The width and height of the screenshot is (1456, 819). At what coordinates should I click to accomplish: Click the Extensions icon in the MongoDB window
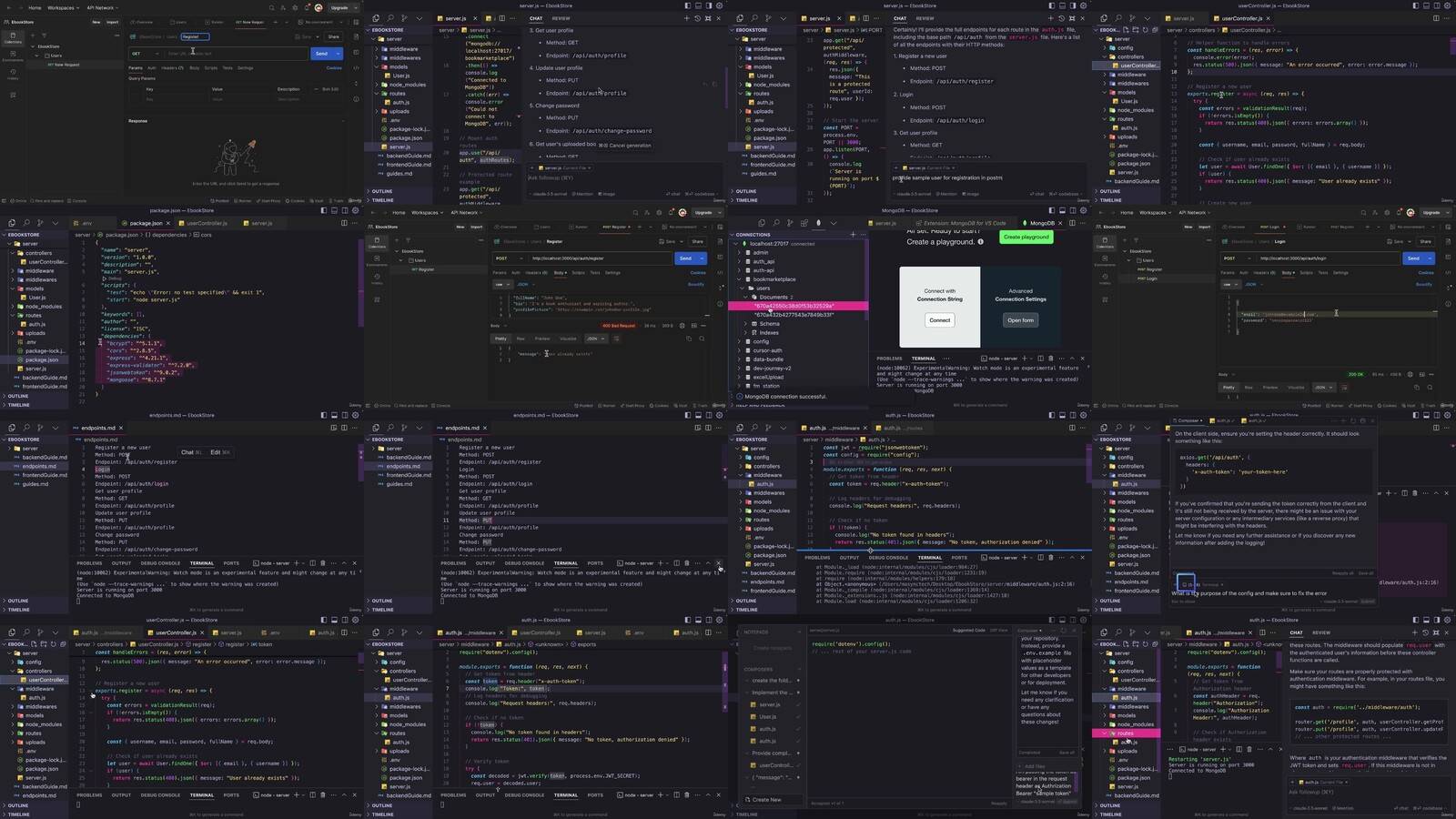(x=804, y=223)
